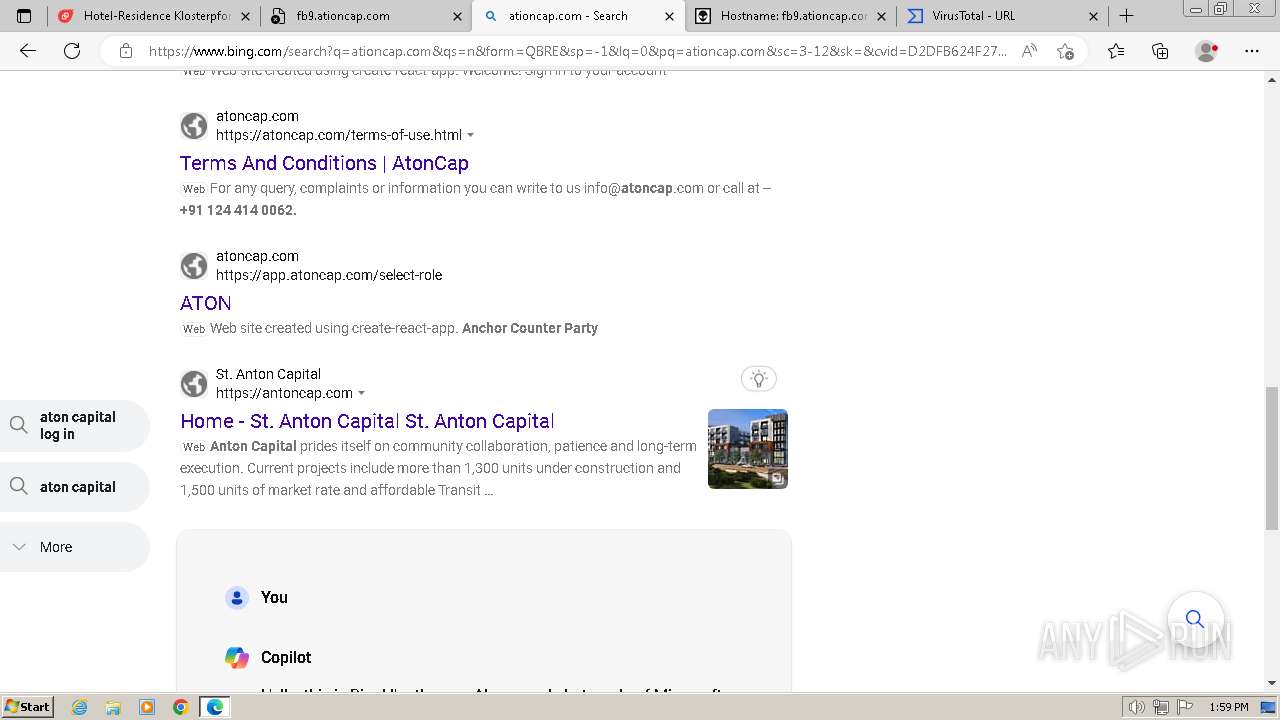The width and height of the screenshot is (1280, 720).
Task: Open Read aloud in address bar
Action: coord(1029,51)
